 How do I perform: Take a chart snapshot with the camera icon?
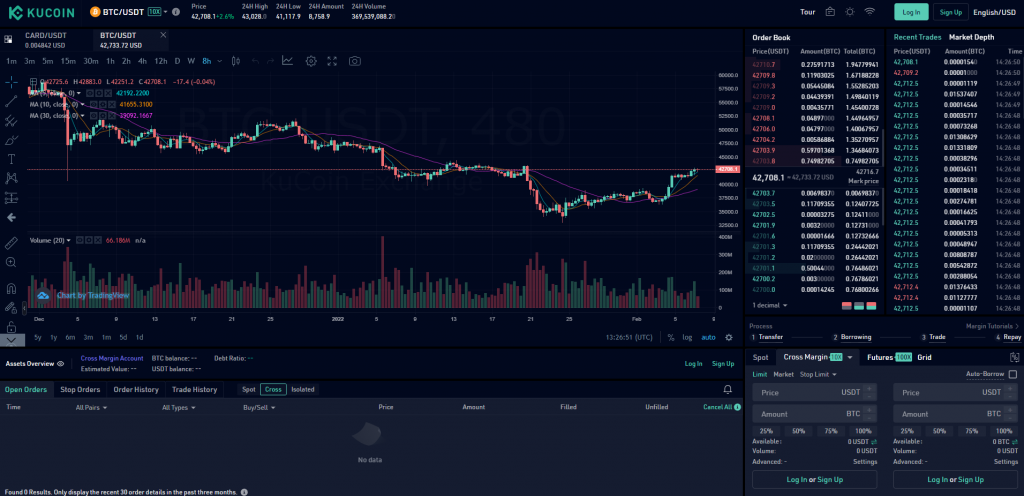tap(354, 61)
